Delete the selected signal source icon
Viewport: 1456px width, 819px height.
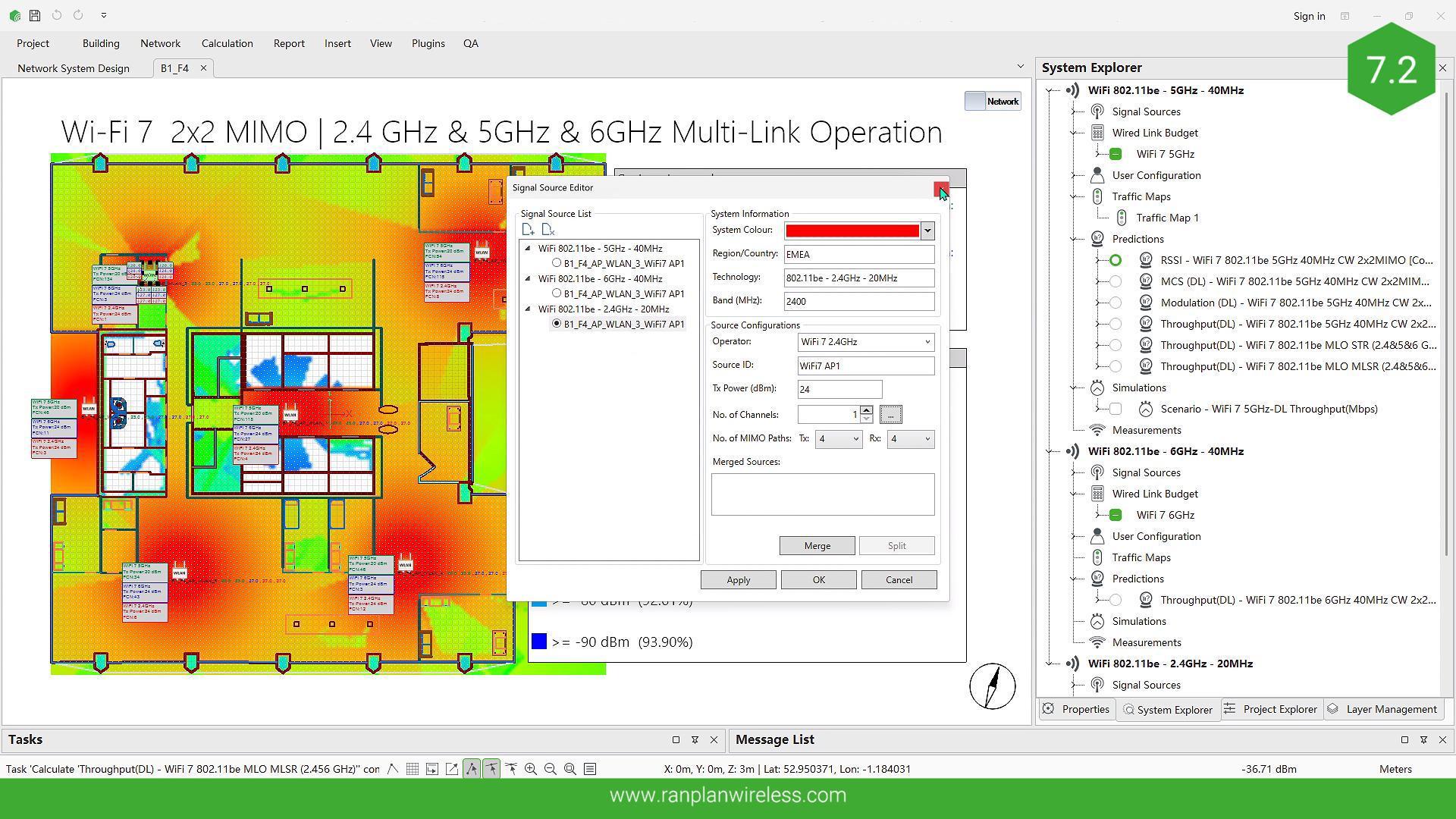pyautogui.click(x=548, y=230)
